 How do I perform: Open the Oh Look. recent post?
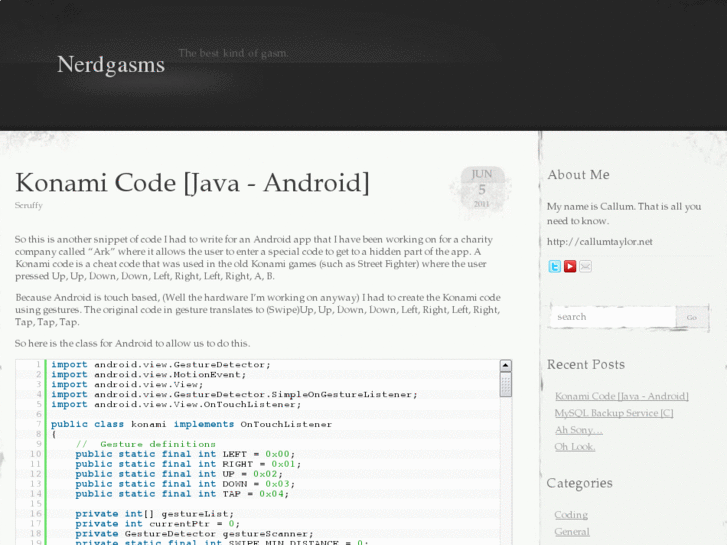[x=574, y=447]
